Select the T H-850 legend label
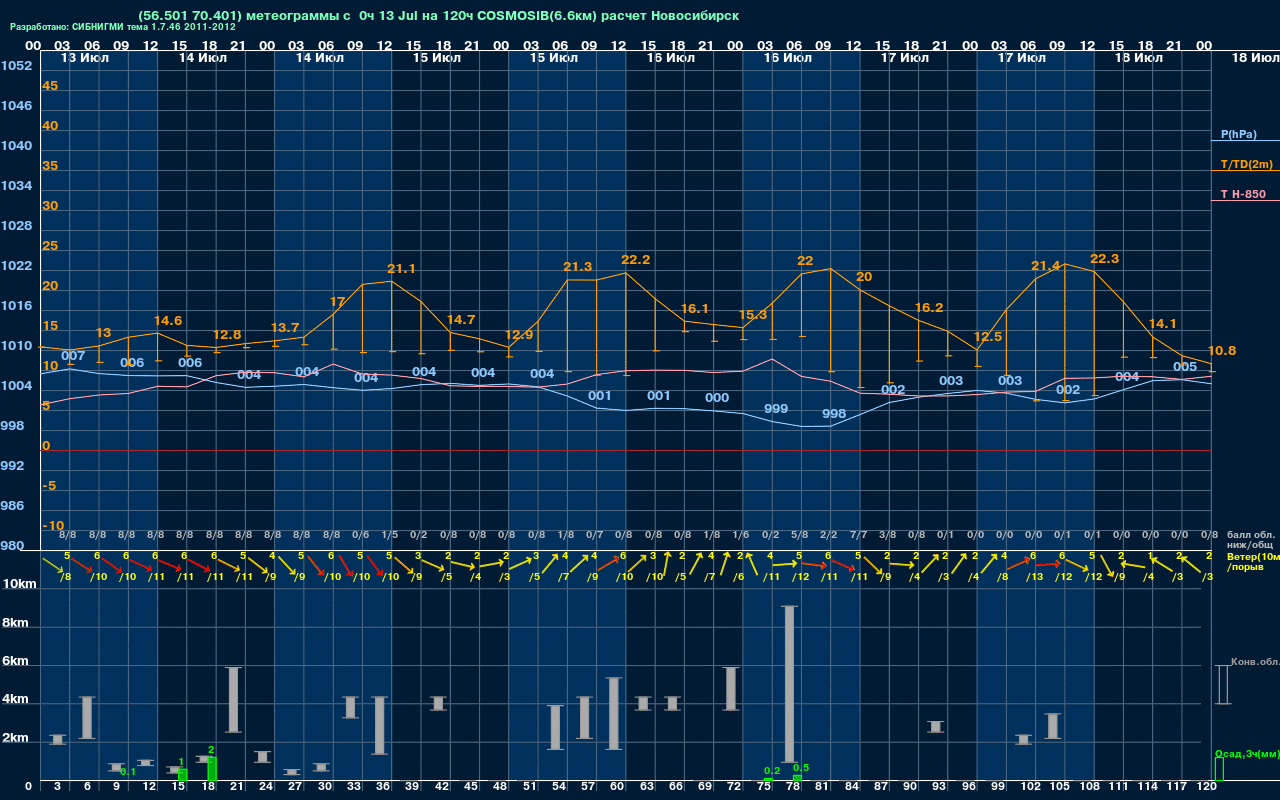 coord(1242,194)
